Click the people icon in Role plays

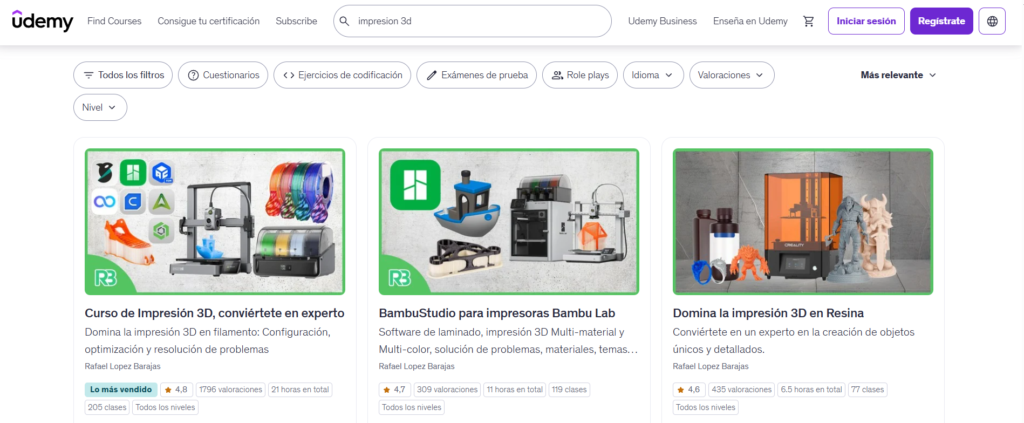click(557, 75)
